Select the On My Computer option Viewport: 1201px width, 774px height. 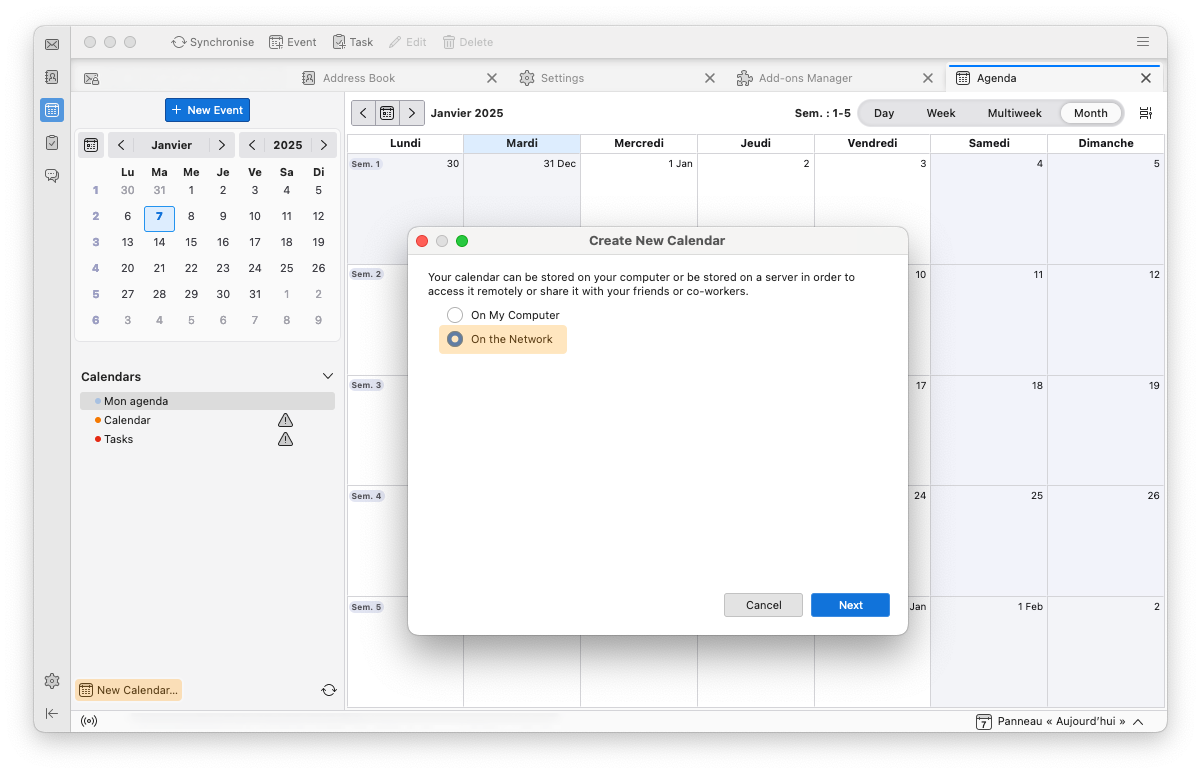[x=455, y=314]
